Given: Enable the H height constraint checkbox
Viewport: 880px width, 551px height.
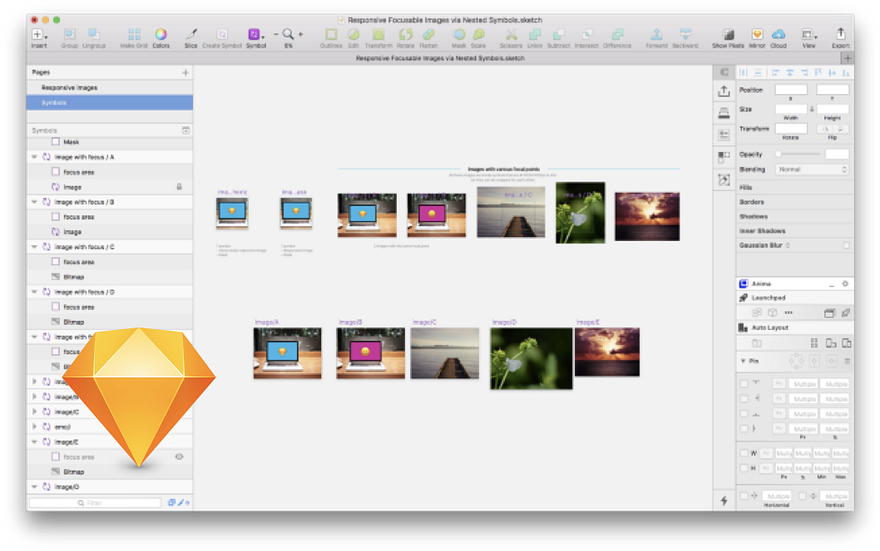Looking at the screenshot, I should [744, 468].
